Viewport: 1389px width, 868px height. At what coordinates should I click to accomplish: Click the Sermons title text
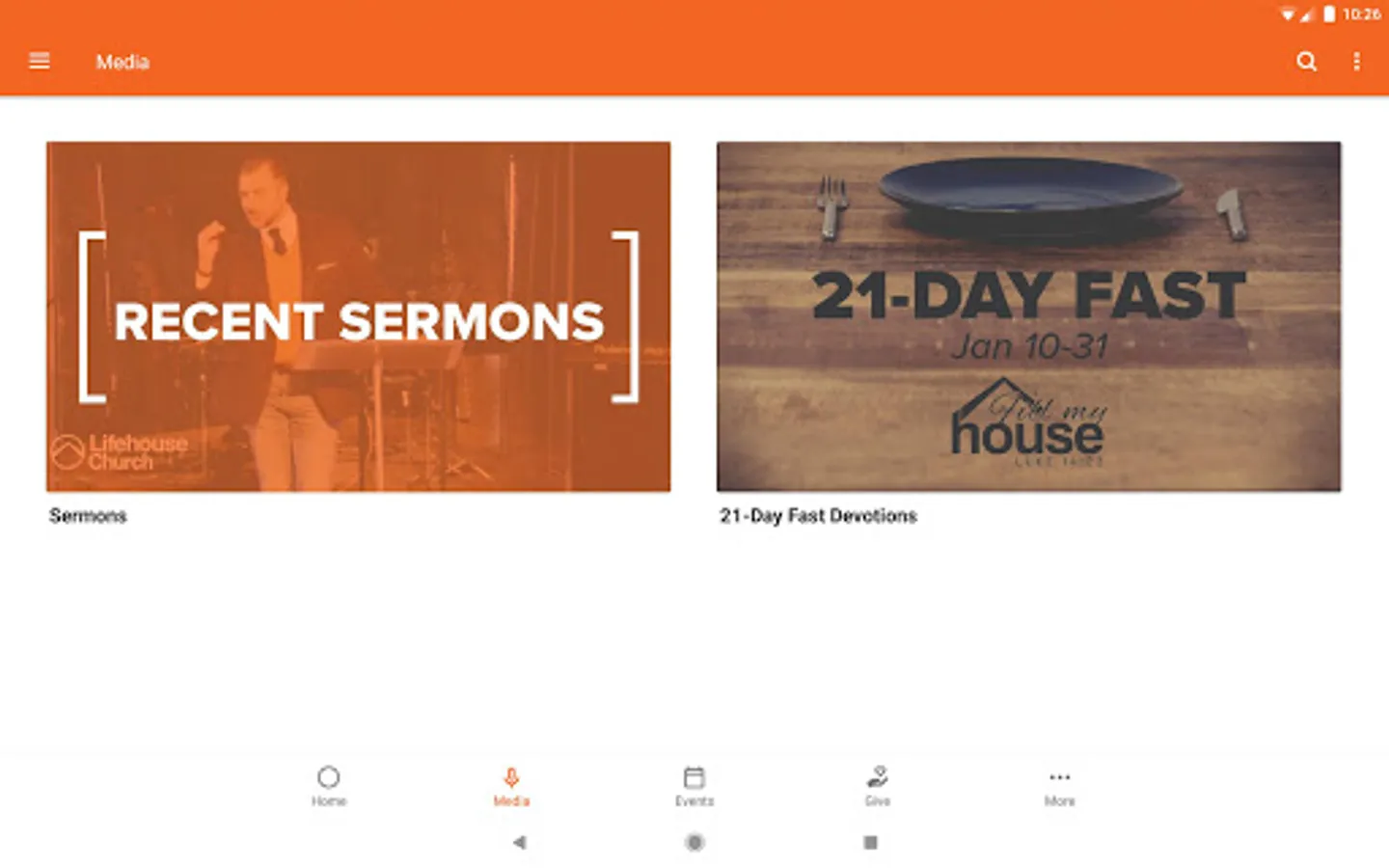(x=88, y=516)
